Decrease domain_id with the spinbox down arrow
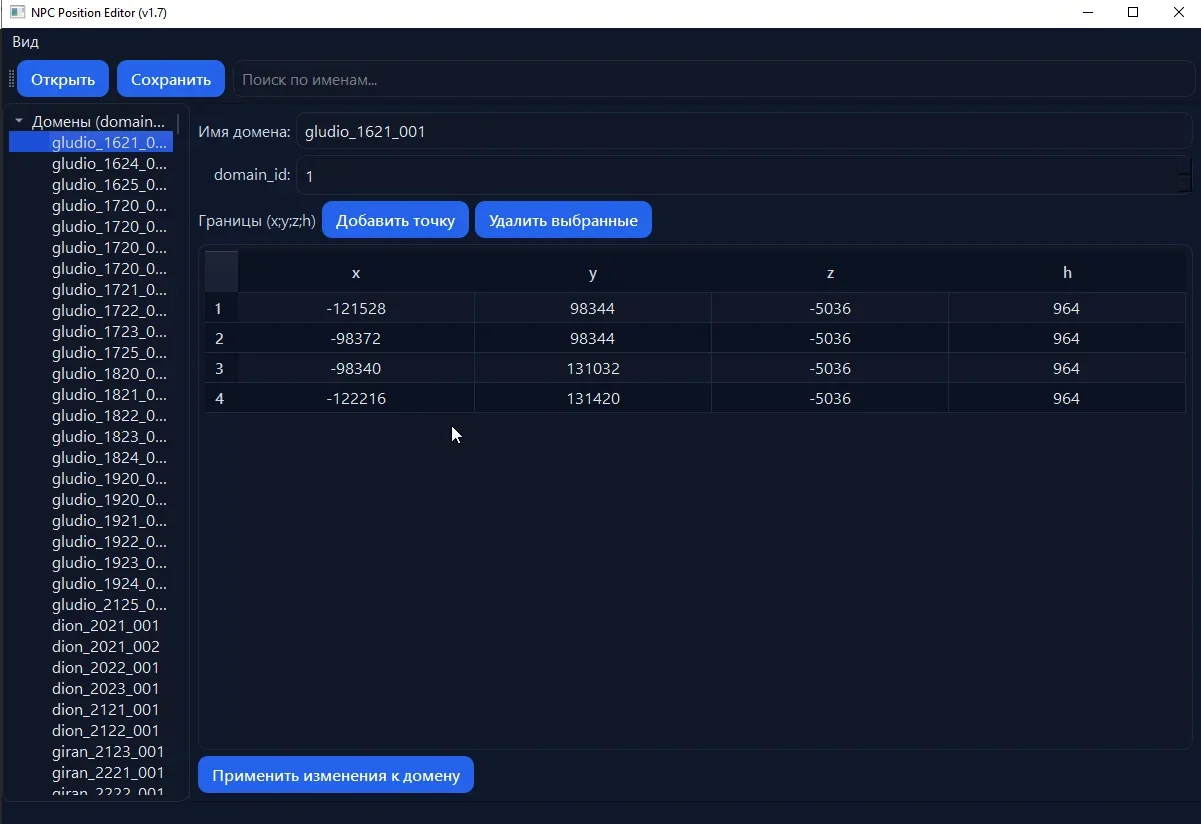The image size is (1201, 824). tap(1184, 183)
